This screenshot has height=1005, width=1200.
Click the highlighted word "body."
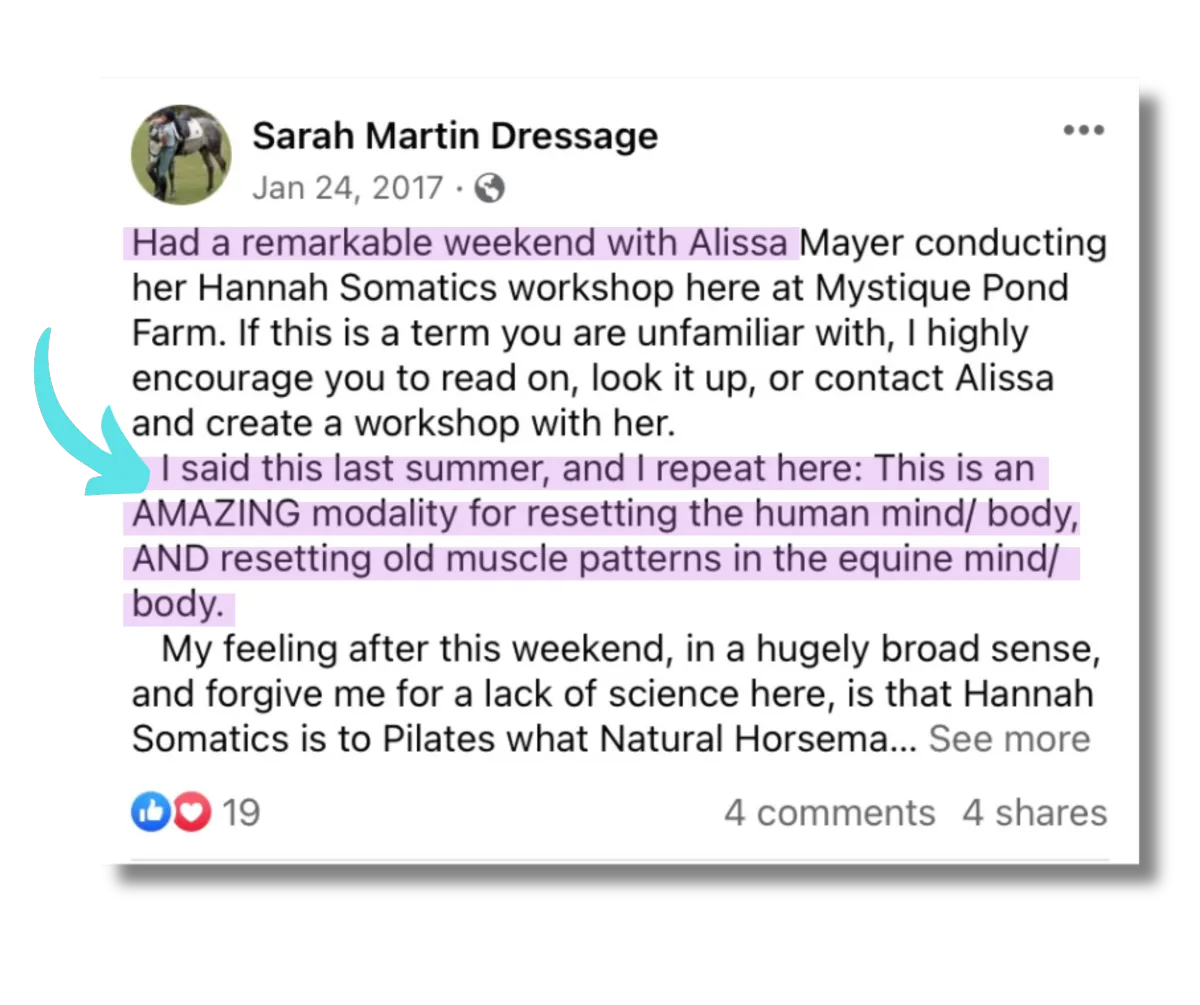click(178, 605)
